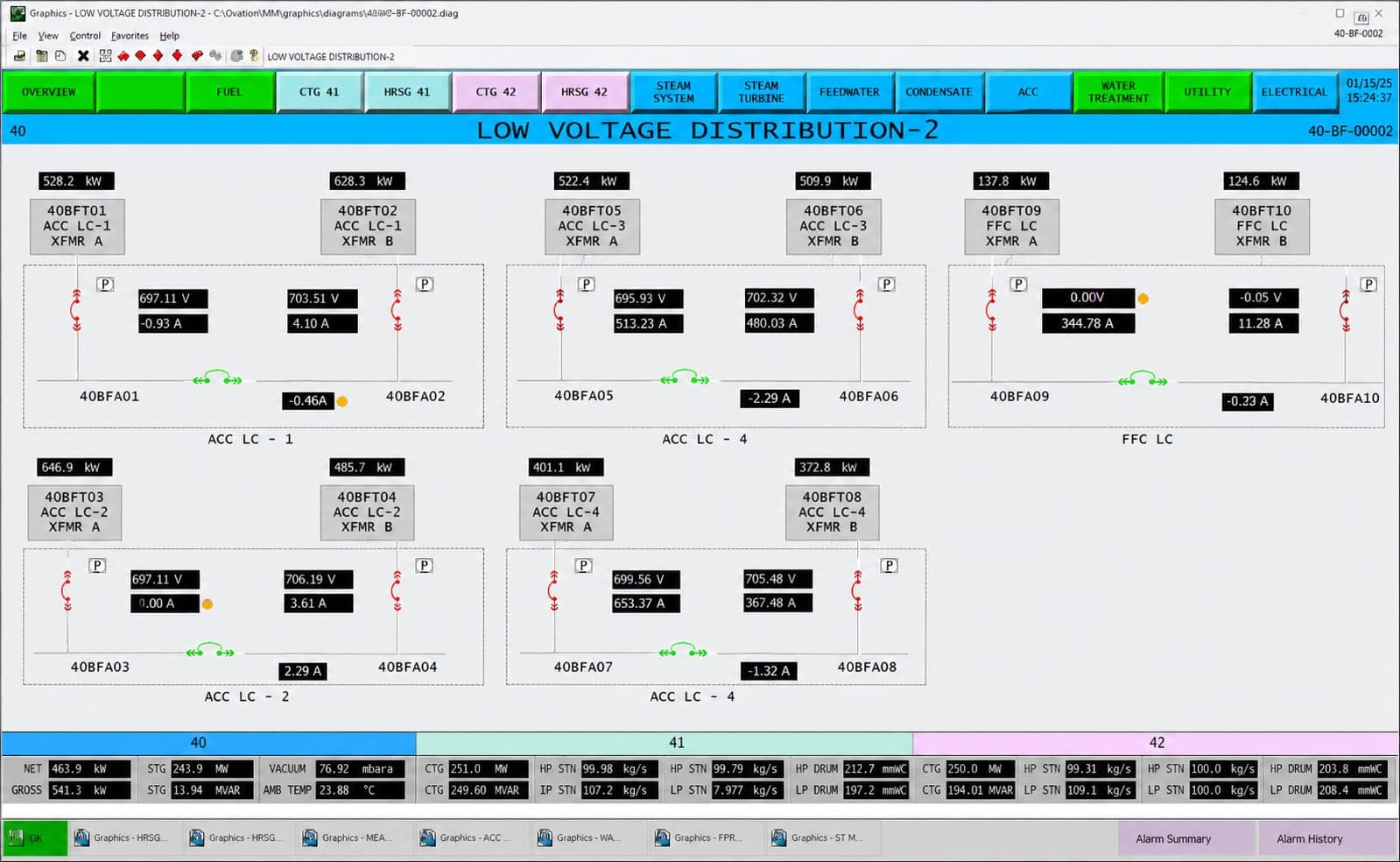Click green tie breaker between 40BFA09 and 40BFA10
The image size is (1400, 862).
pos(1143,378)
